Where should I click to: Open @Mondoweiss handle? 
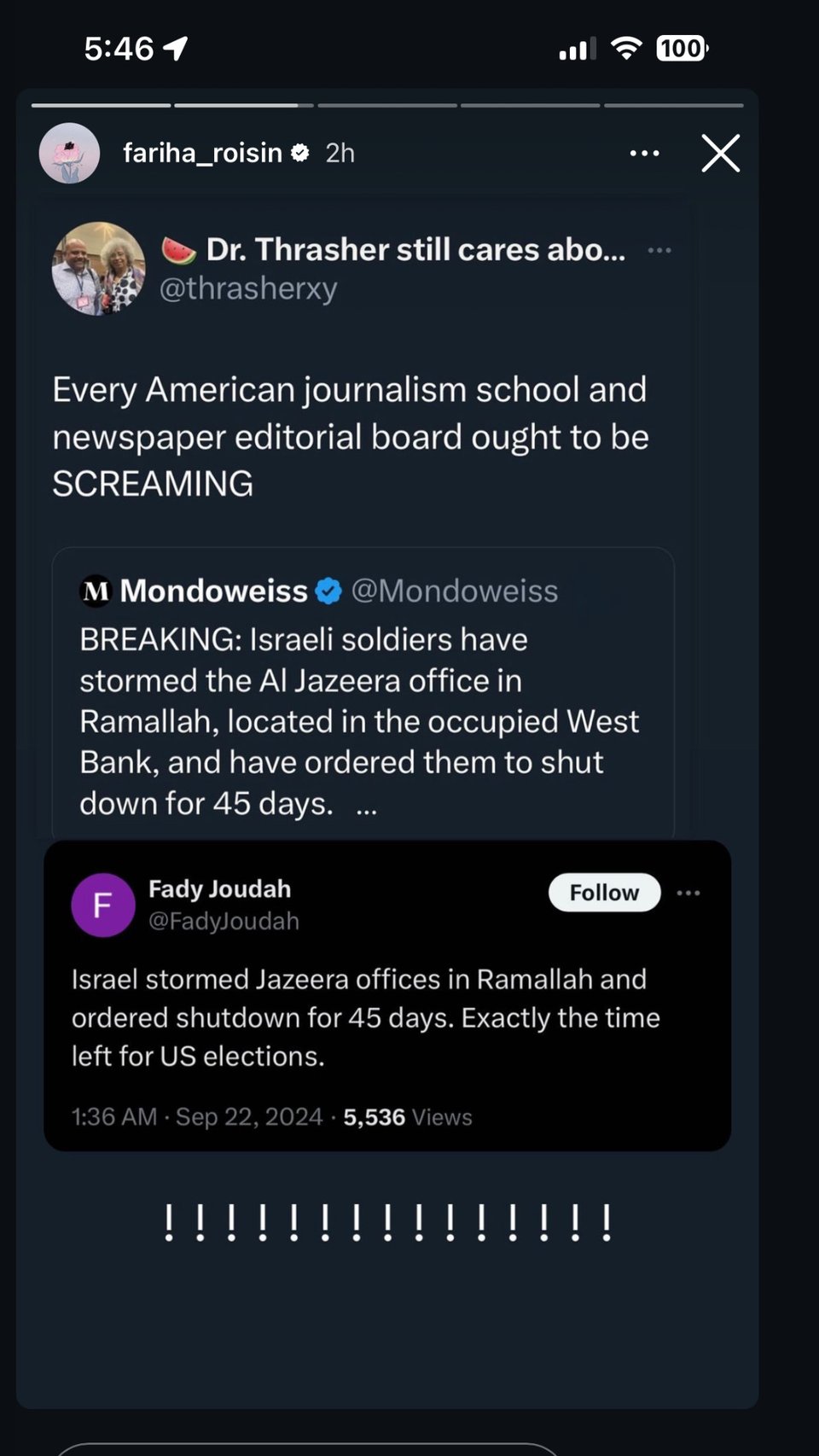coord(454,591)
